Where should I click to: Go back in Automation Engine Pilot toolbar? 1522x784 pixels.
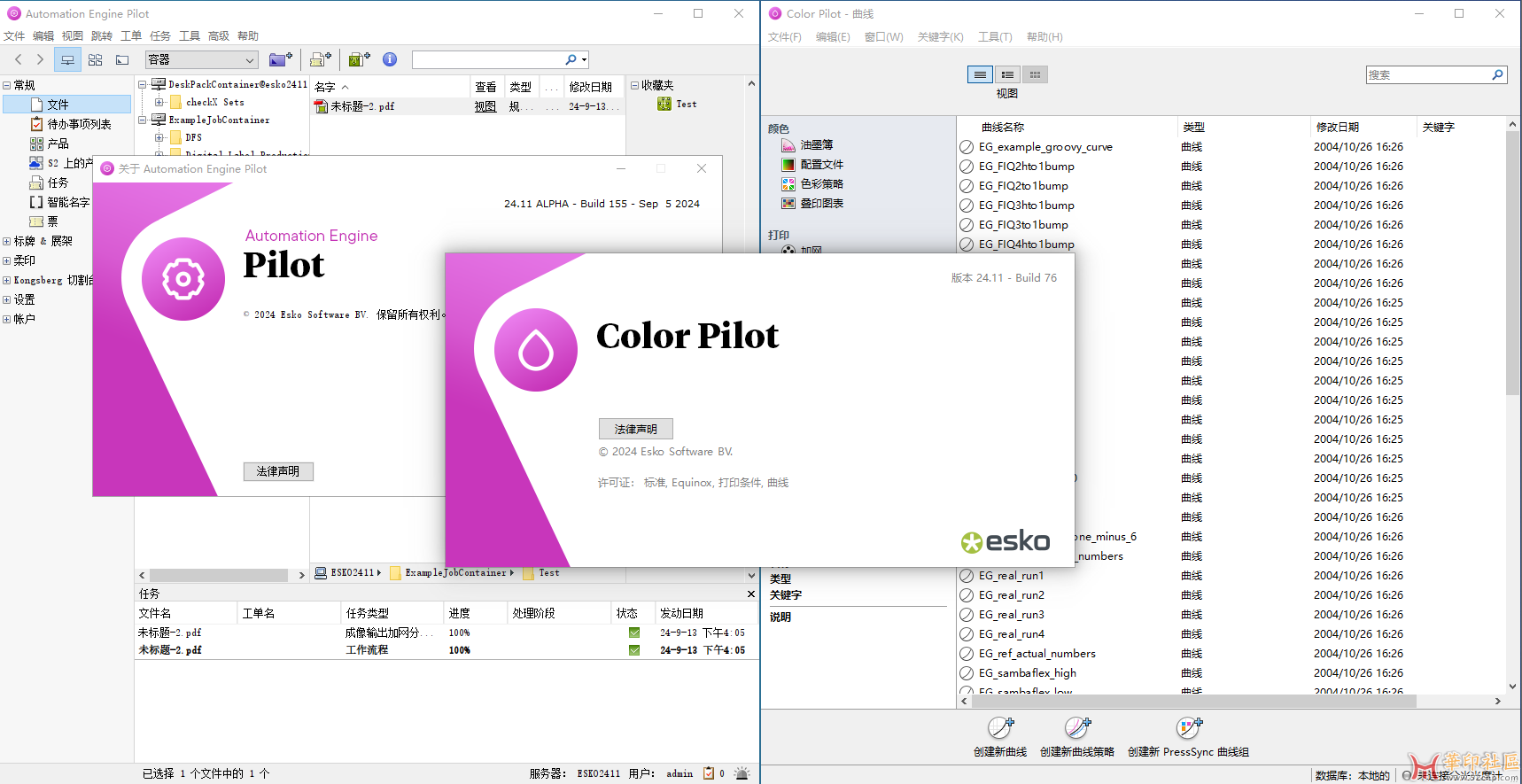point(19,59)
